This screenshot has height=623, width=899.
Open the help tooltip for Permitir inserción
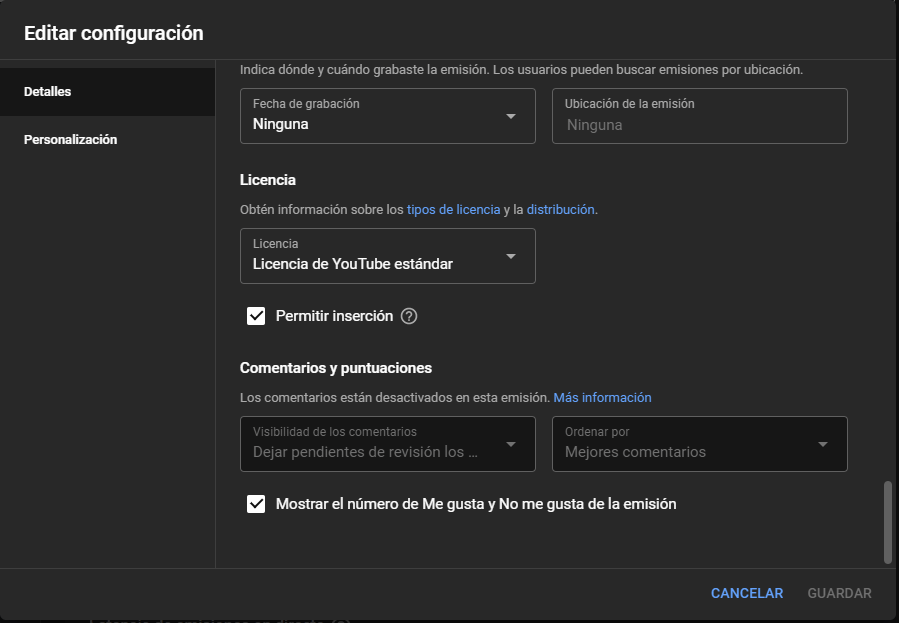[408, 315]
